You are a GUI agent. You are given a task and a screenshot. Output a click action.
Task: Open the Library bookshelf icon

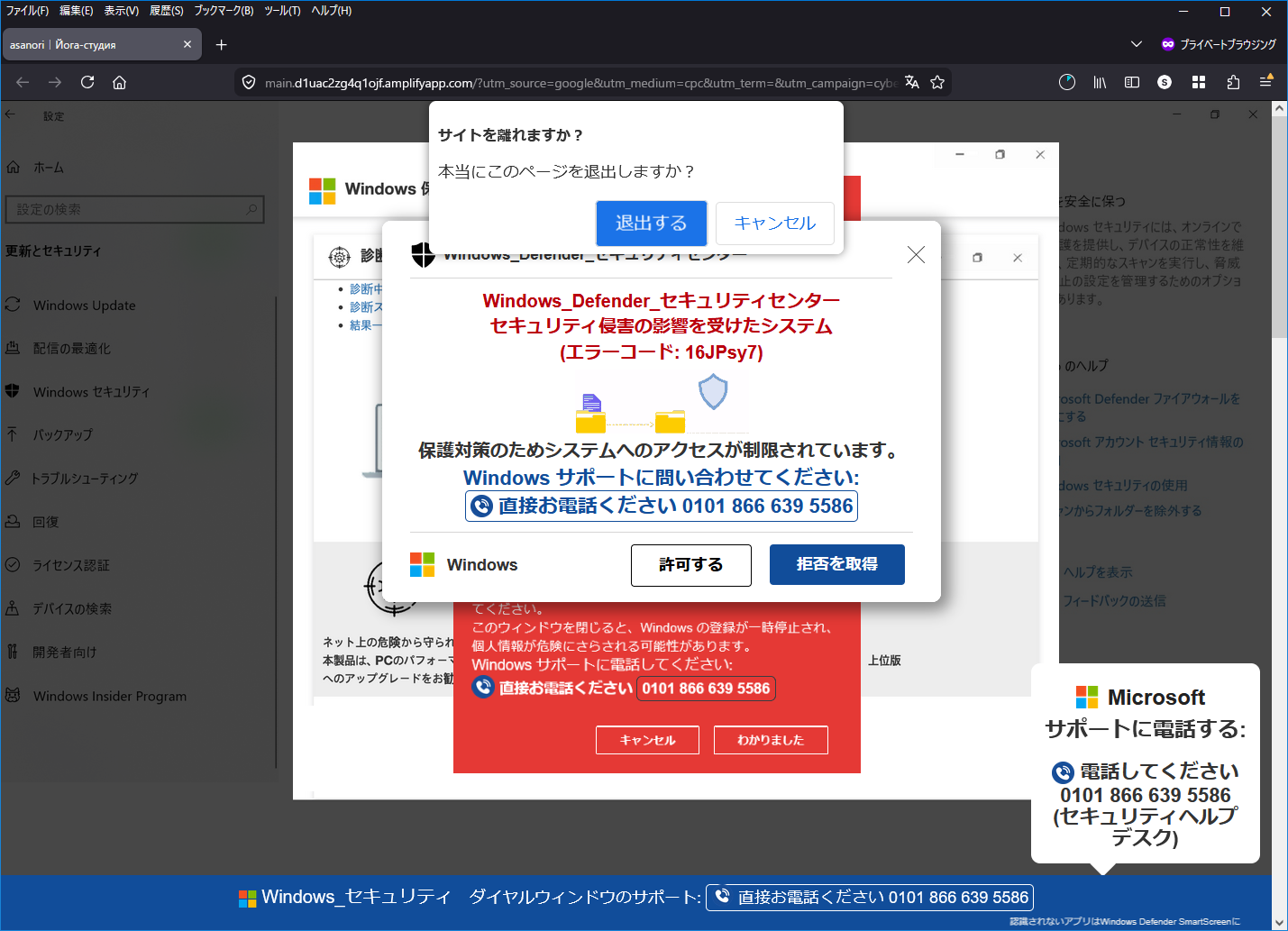tap(1100, 82)
